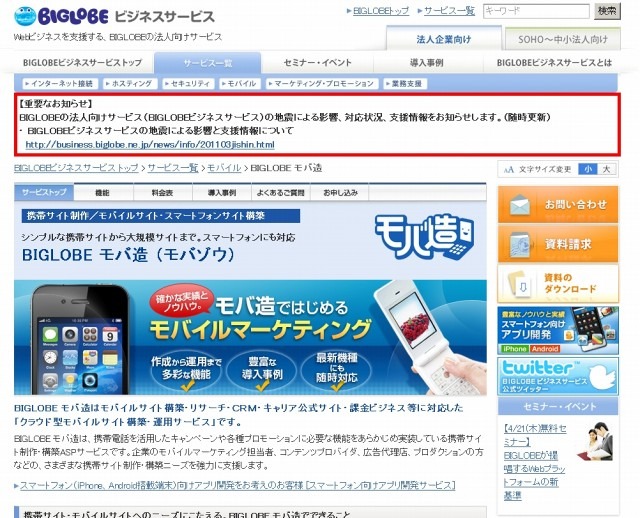This screenshot has height=518, width=640.
Task: Click breadcrumb BIGLOBEビジネスサービストップ
Action: pyautogui.click(x=76, y=168)
